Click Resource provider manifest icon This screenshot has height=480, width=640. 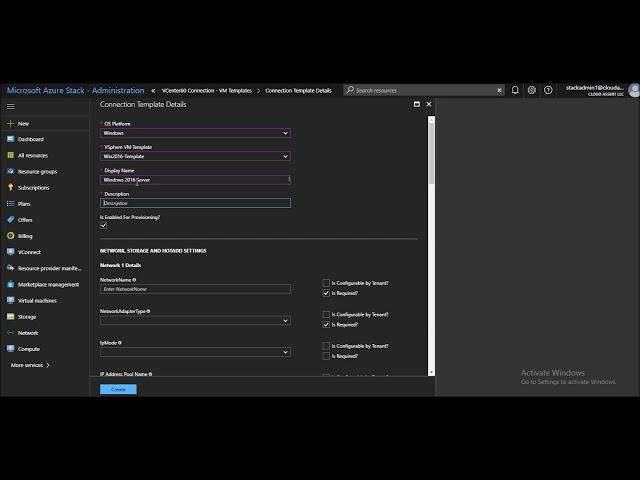point(11,268)
